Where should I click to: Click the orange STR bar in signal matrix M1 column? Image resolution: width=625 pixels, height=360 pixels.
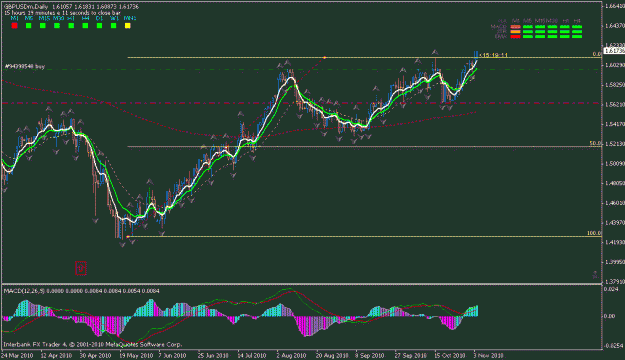point(515,31)
